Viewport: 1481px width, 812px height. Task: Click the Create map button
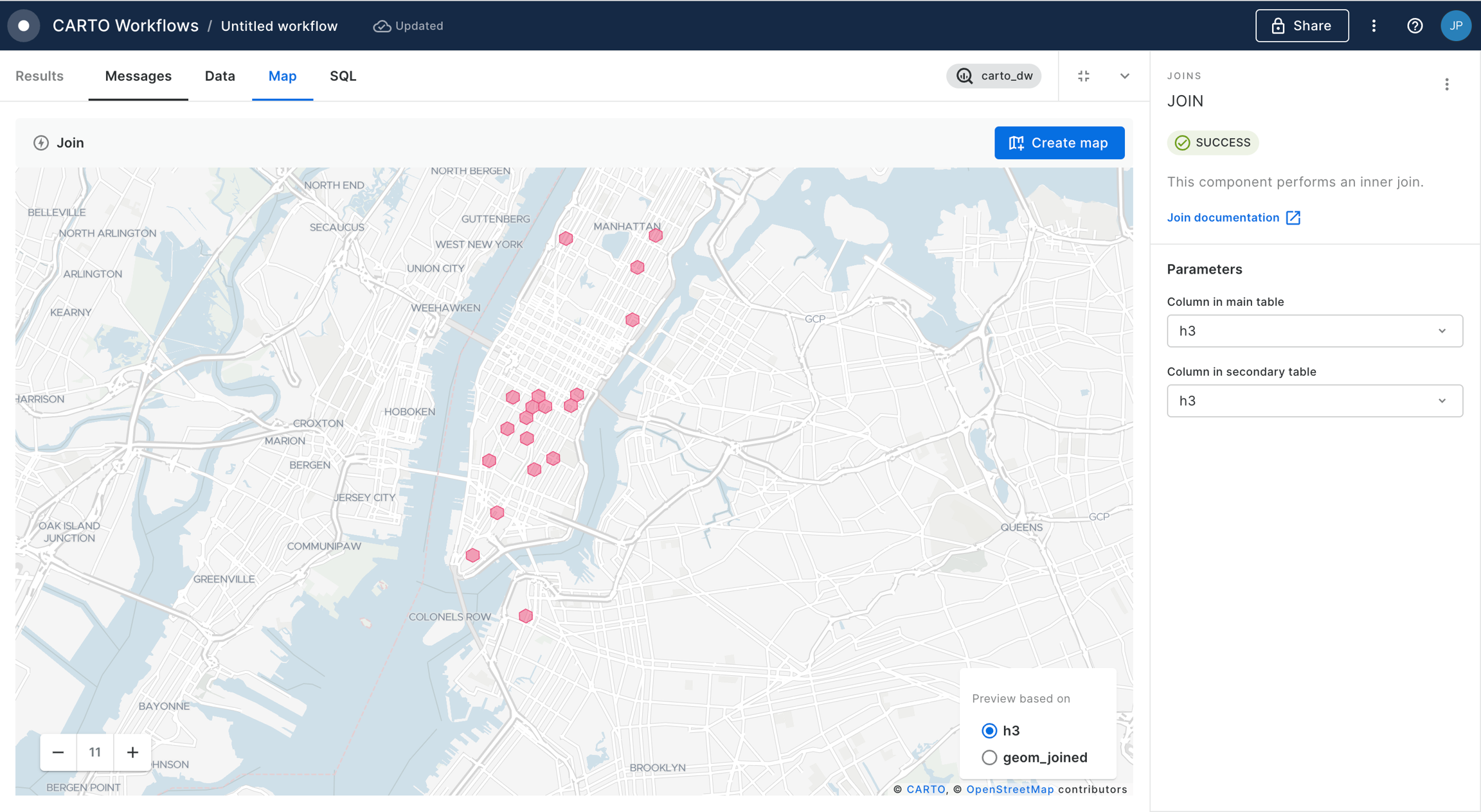point(1059,143)
